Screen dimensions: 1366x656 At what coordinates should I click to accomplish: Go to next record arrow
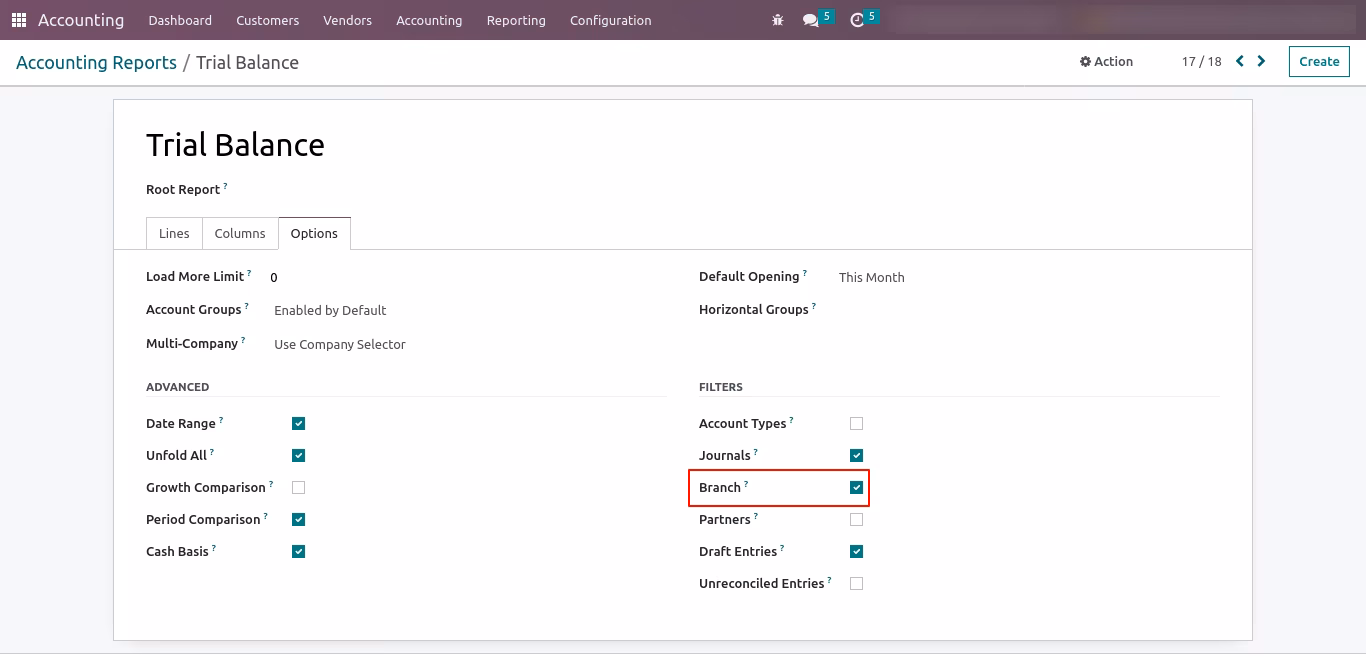pyautogui.click(x=1262, y=61)
